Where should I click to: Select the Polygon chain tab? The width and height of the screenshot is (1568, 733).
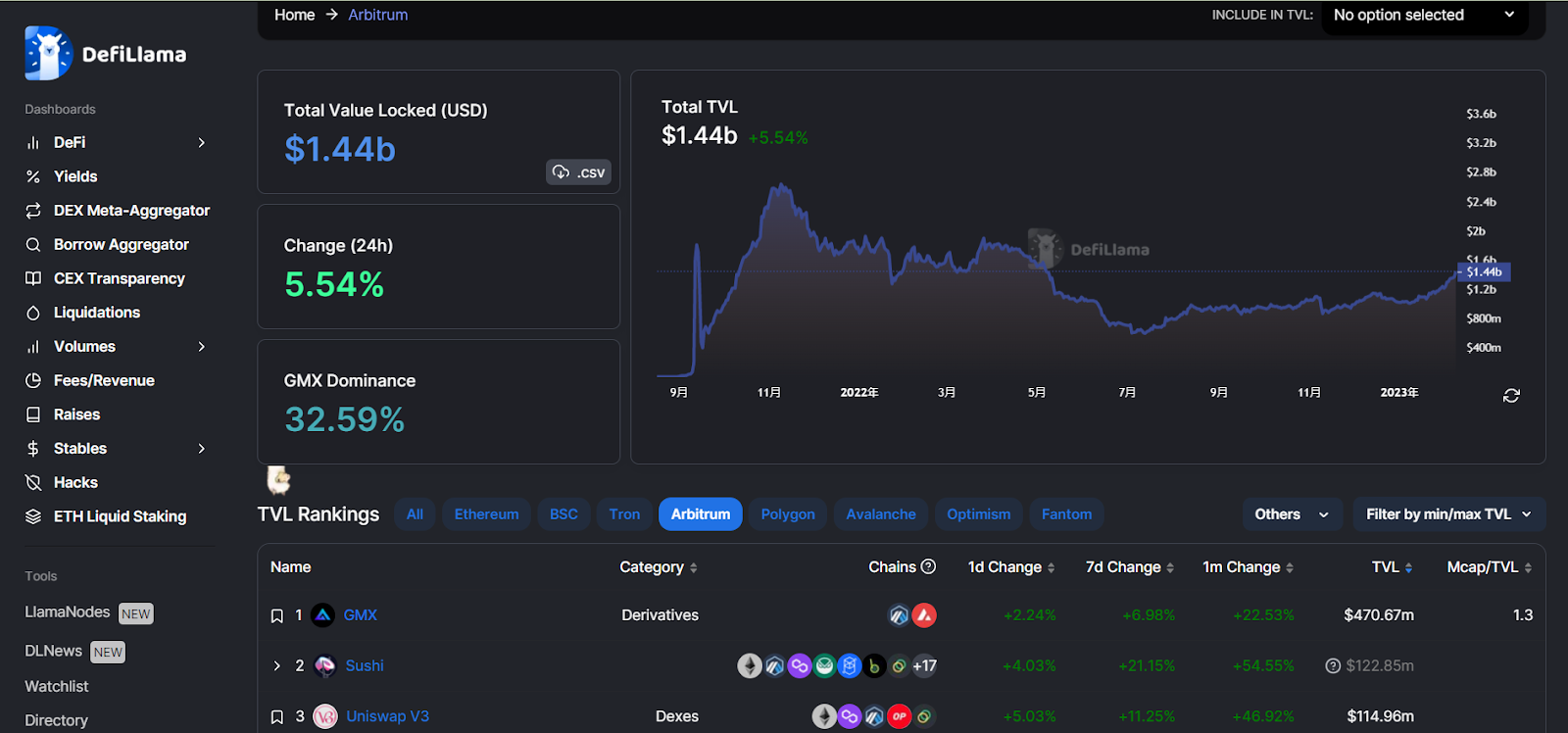pos(788,514)
